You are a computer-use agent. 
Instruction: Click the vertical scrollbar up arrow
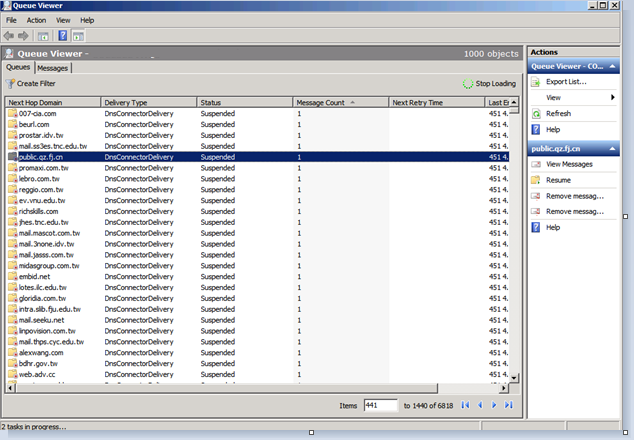tap(514, 102)
